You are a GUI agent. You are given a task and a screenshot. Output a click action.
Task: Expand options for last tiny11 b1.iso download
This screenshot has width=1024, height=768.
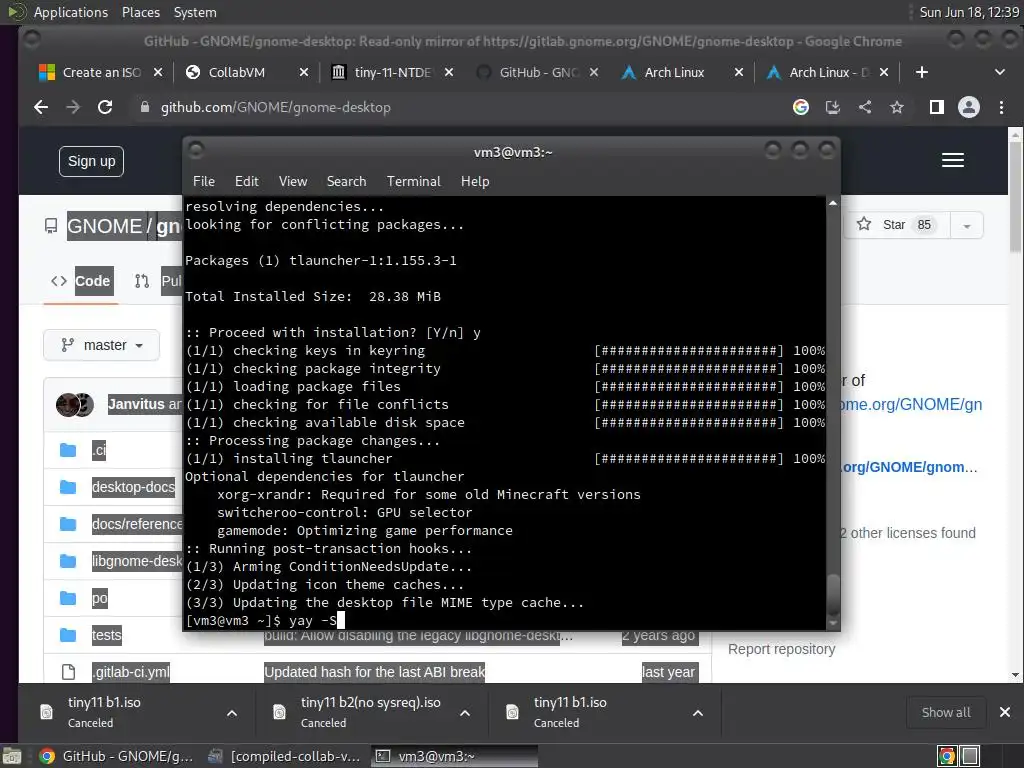coord(697,713)
